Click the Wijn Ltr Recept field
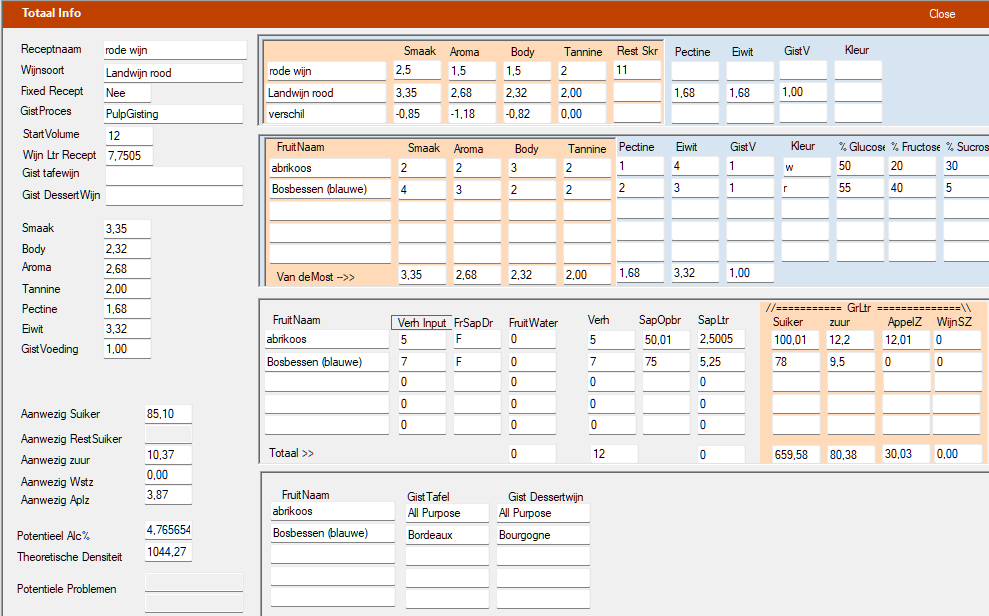The height and width of the screenshot is (616, 989). (x=128, y=155)
